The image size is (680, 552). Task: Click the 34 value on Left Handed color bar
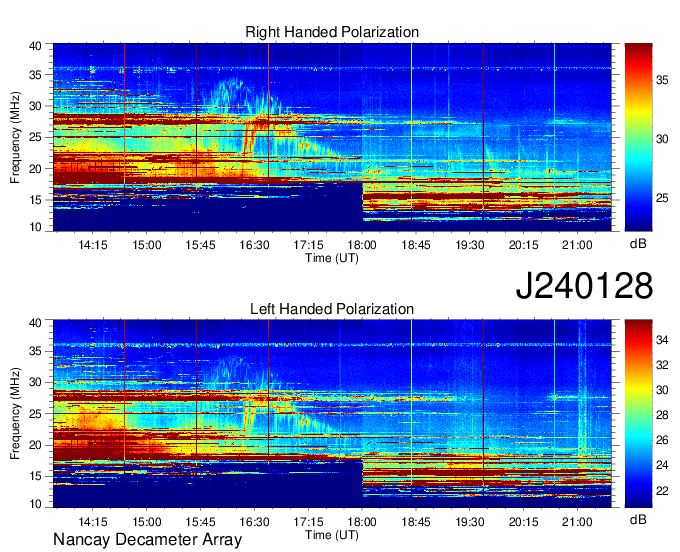662,340
